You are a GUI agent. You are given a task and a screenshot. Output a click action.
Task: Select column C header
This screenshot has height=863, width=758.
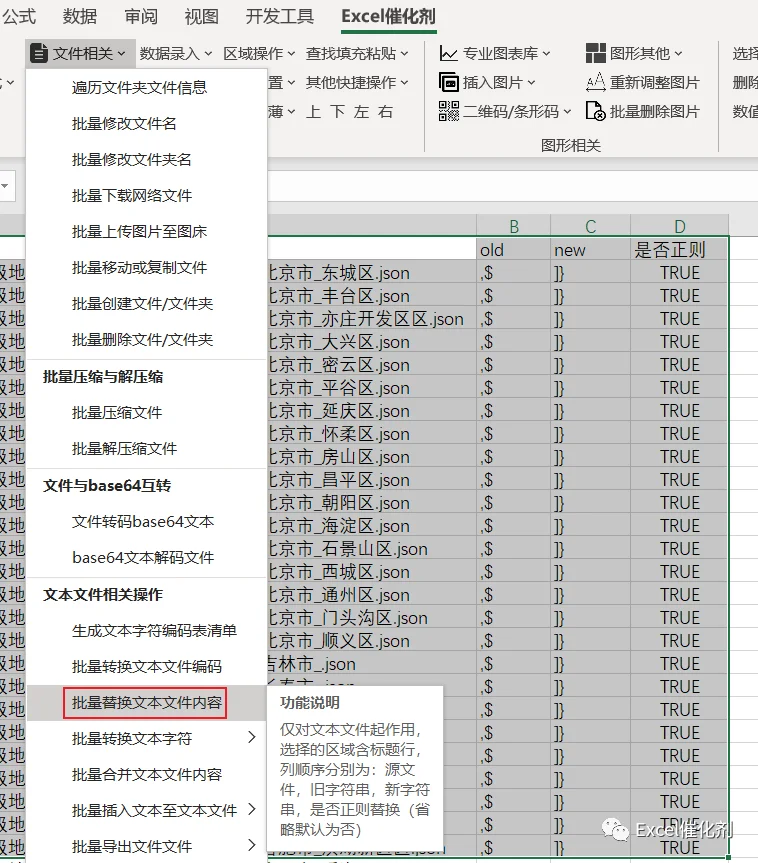pos(591,226)
